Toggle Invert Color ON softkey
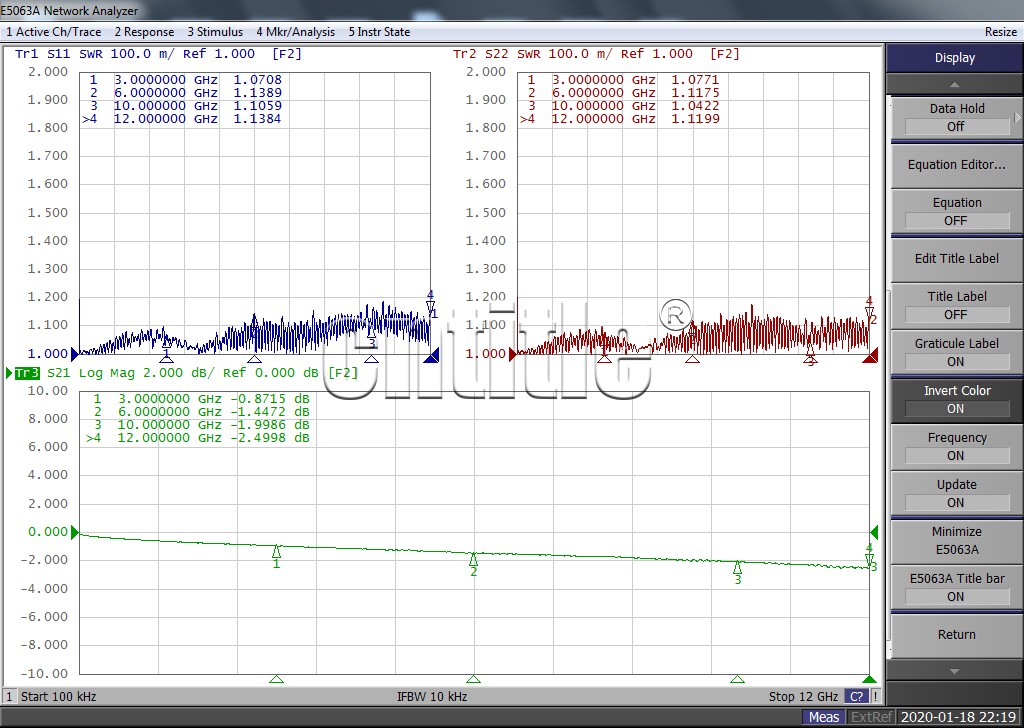 956,400
